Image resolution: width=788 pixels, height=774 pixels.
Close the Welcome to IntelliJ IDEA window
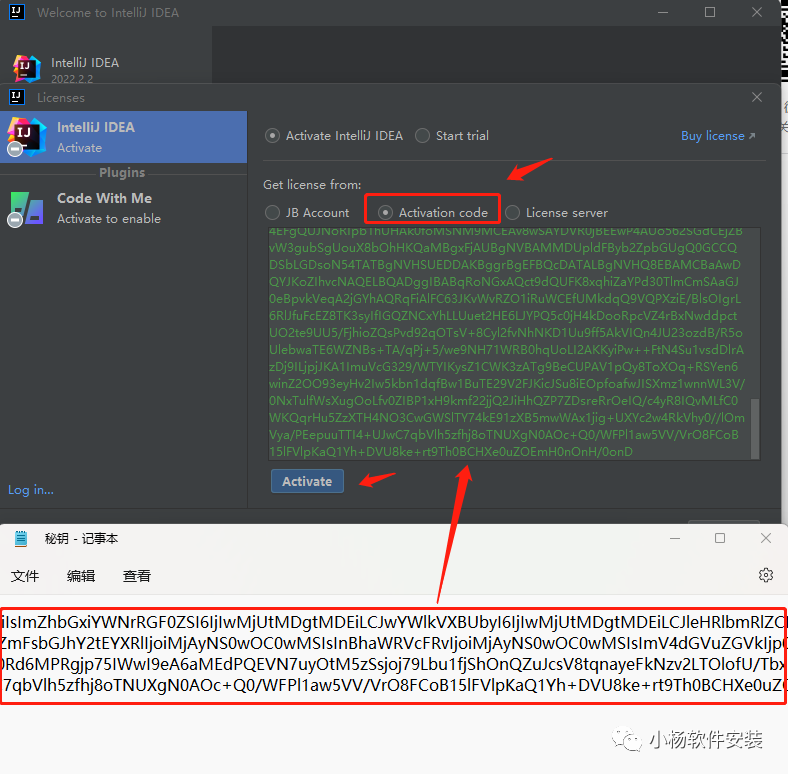(x=757, y=12)
